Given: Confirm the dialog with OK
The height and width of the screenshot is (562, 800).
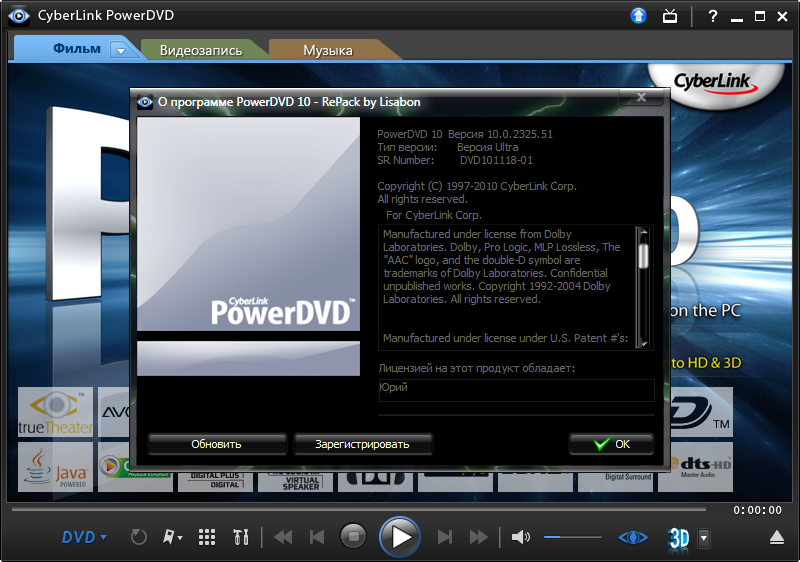Looking at the screenshot, I should point(611,444).
